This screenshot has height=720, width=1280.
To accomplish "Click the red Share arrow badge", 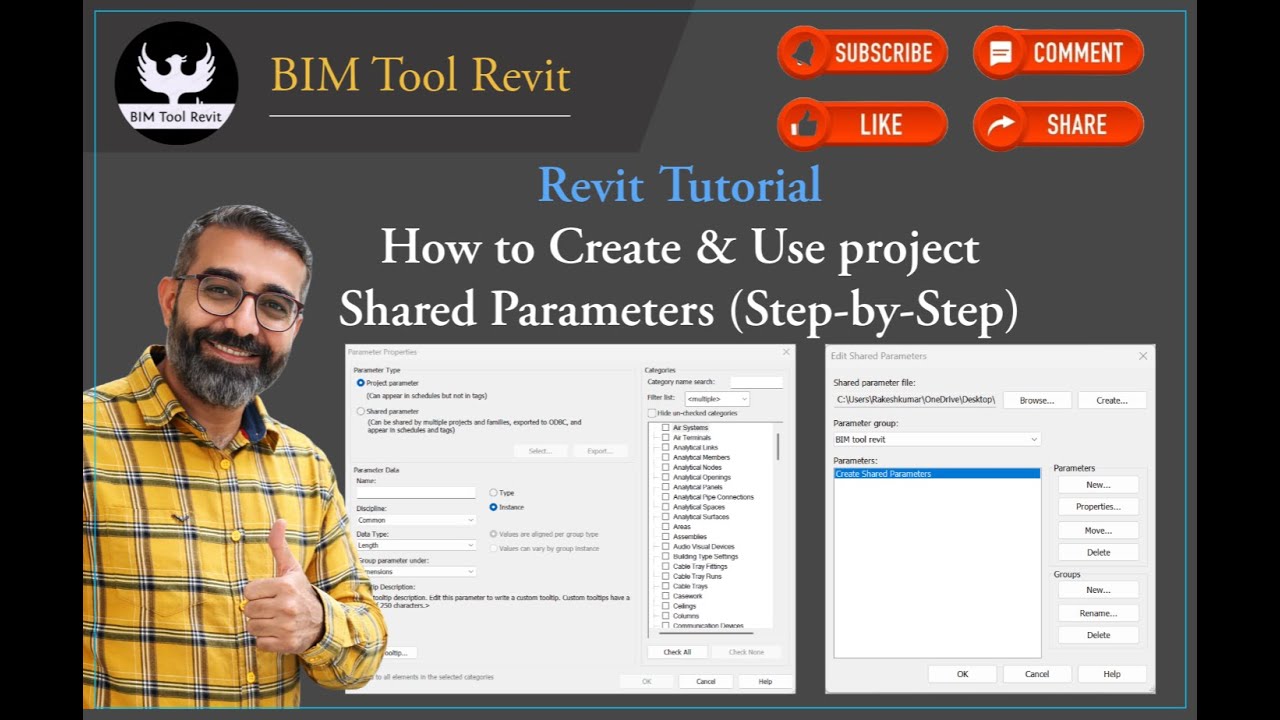I will click(1058, 125).
